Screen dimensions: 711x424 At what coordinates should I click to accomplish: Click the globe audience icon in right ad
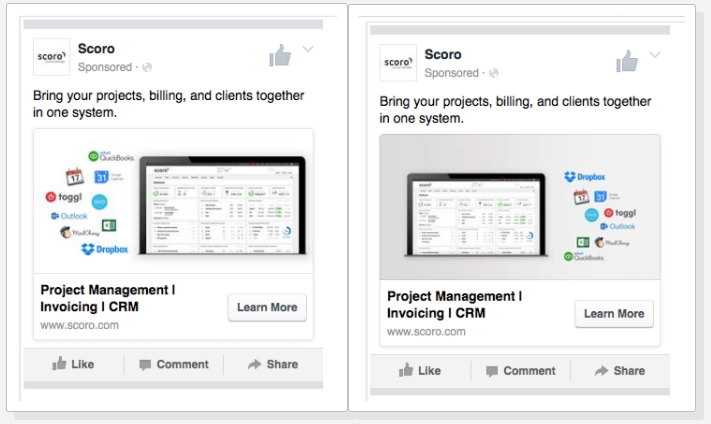(x=494, y=74)
